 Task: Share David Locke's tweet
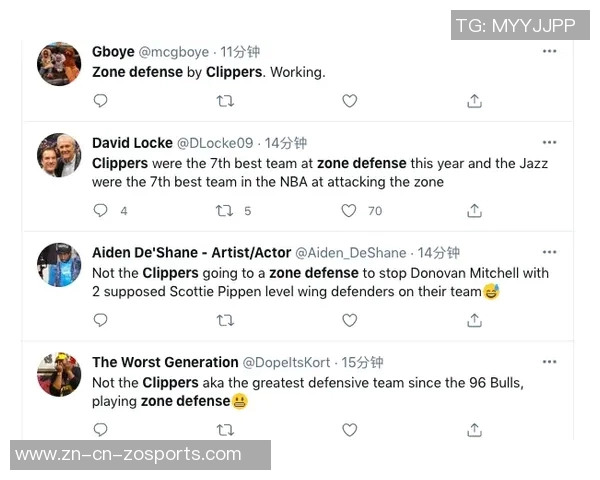coord(474,211)
